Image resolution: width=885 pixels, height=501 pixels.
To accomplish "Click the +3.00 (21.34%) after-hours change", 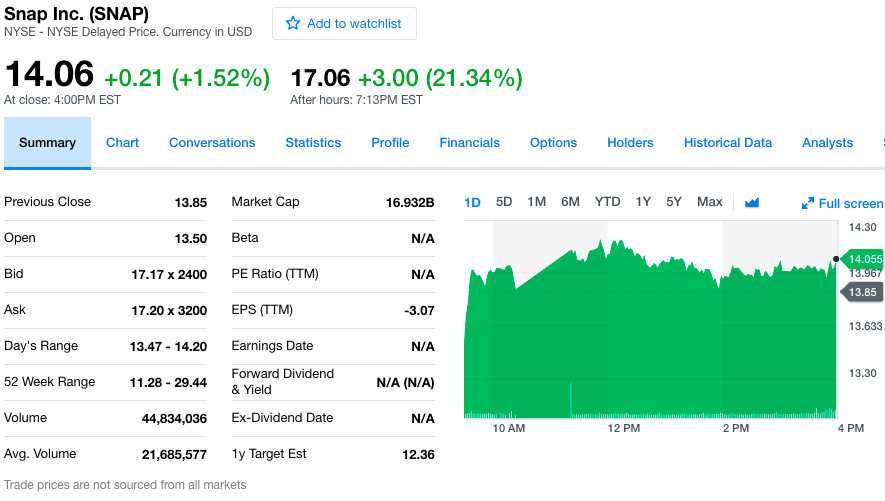I will pyautogui.click(x=440, y=78).
